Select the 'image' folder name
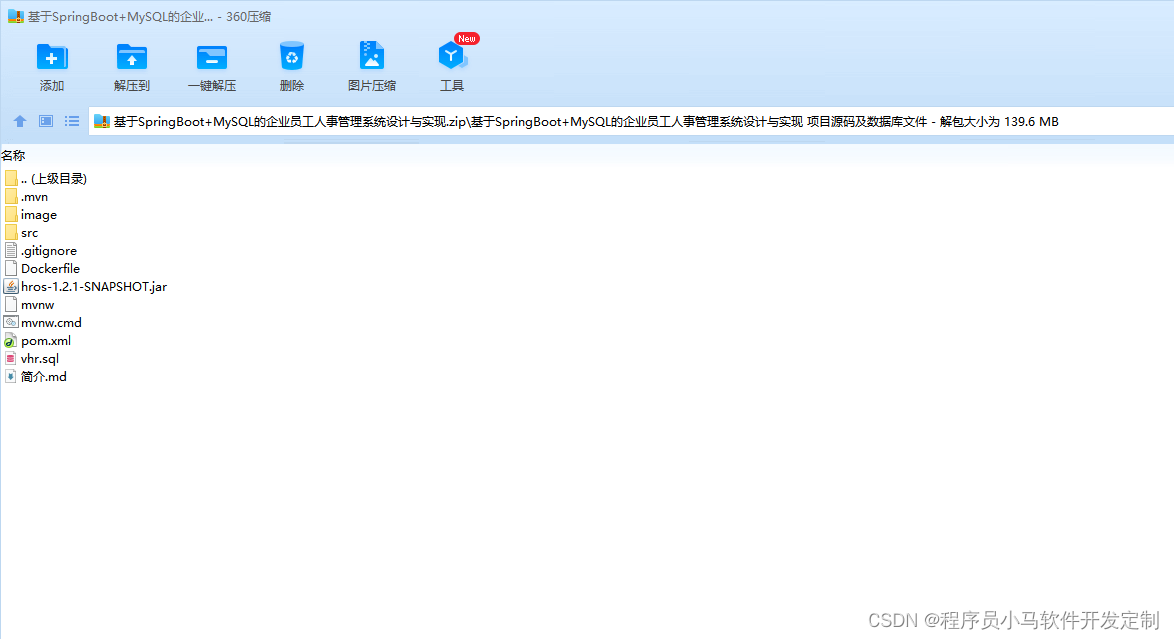 coord(39,215)
